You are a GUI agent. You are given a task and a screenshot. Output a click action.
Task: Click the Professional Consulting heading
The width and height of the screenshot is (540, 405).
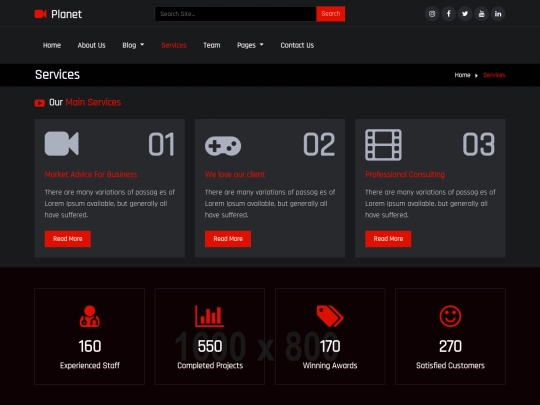(x=405, y=174)
